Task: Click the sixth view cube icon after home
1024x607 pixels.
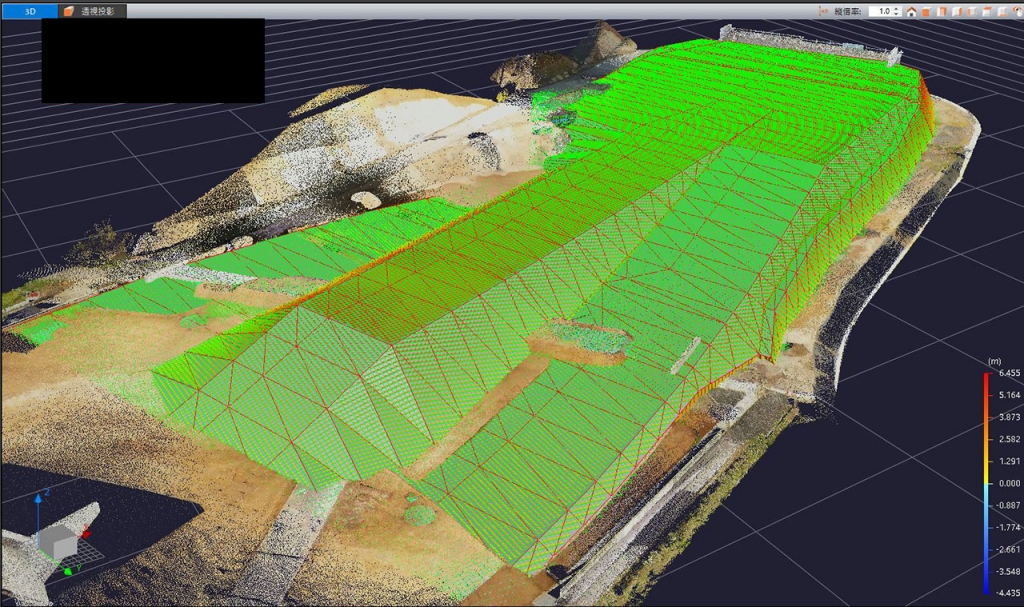Action: [987, 12]
